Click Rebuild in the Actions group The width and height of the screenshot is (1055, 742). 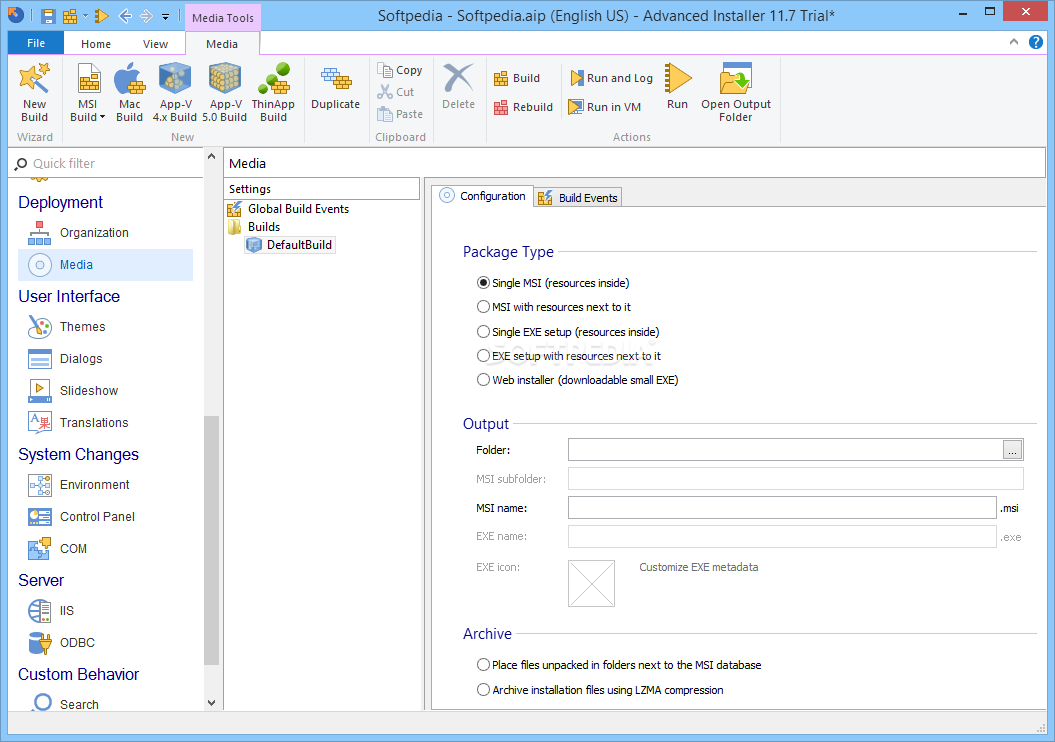(523, 107)
